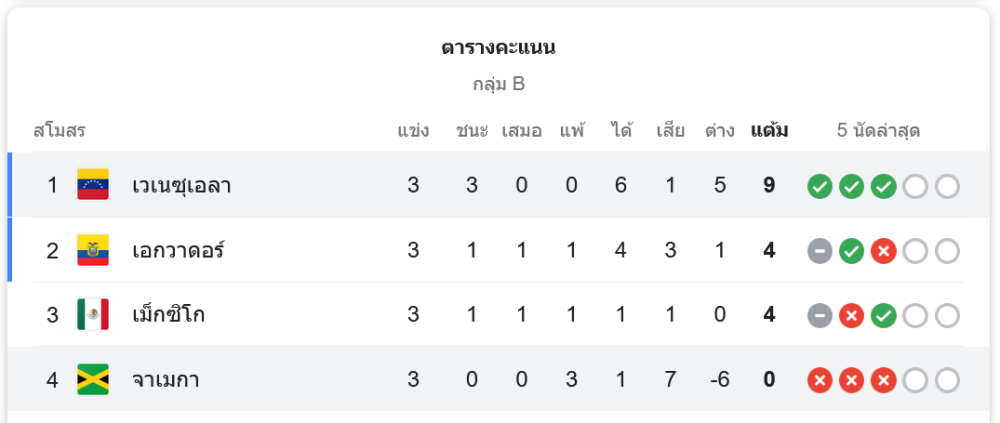The height and width of the screenshot is (423, 1000).
Task: Click Venezuela's last empty match circle
Action: coord(947,186)
